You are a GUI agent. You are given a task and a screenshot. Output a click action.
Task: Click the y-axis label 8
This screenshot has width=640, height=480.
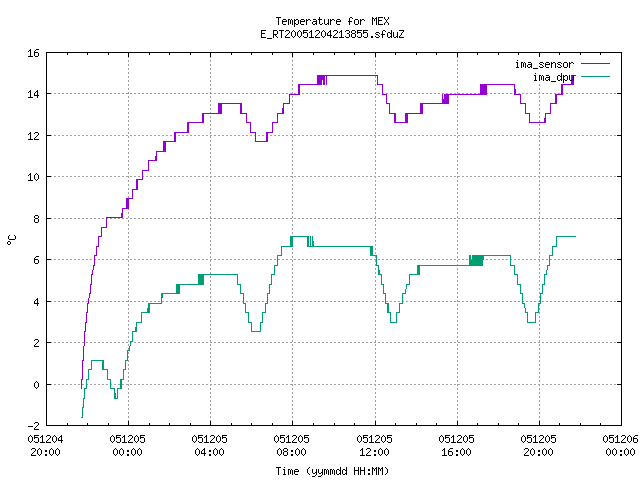pyautogui.click(x=36, y=219)
